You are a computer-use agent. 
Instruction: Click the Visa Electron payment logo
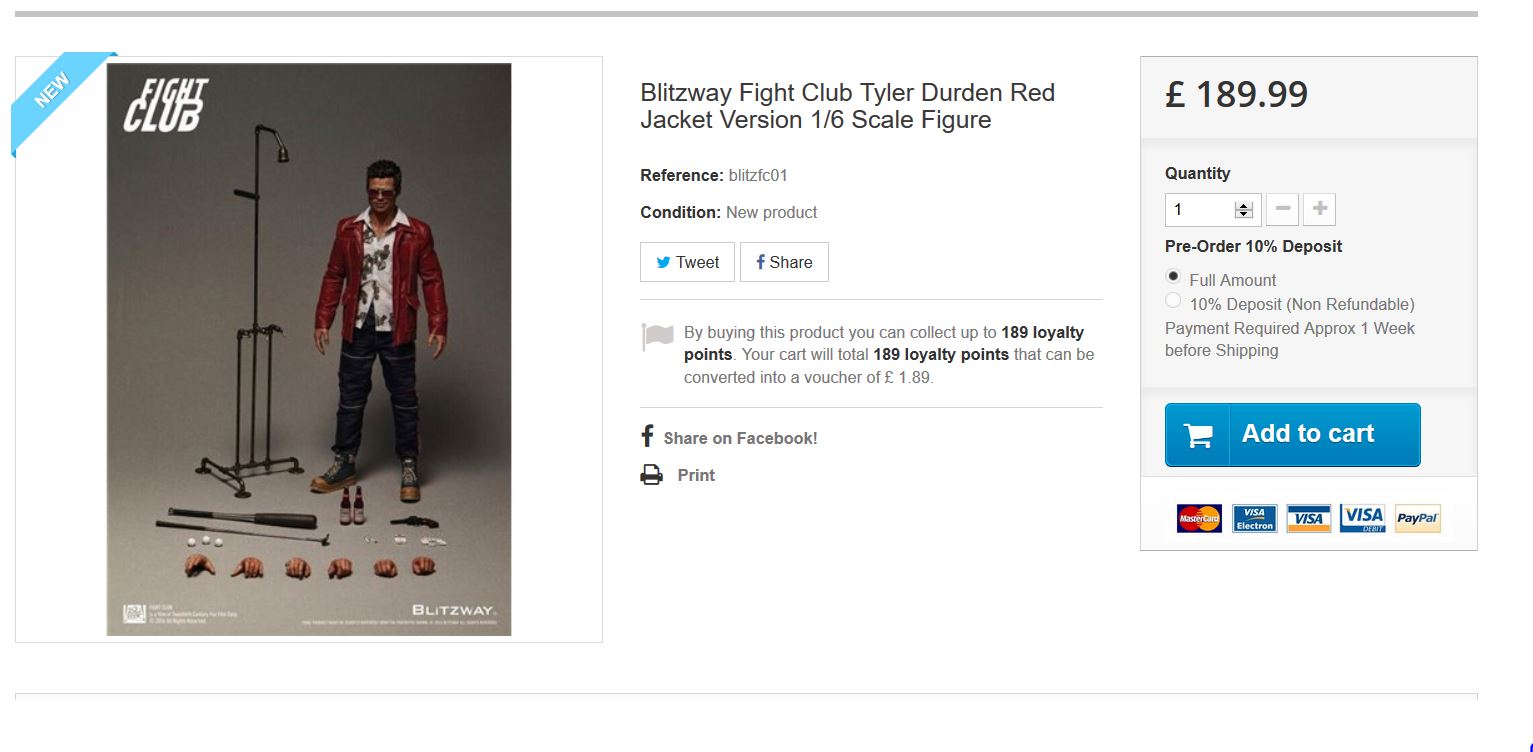pyautogui.click(x=1254, y=518)
